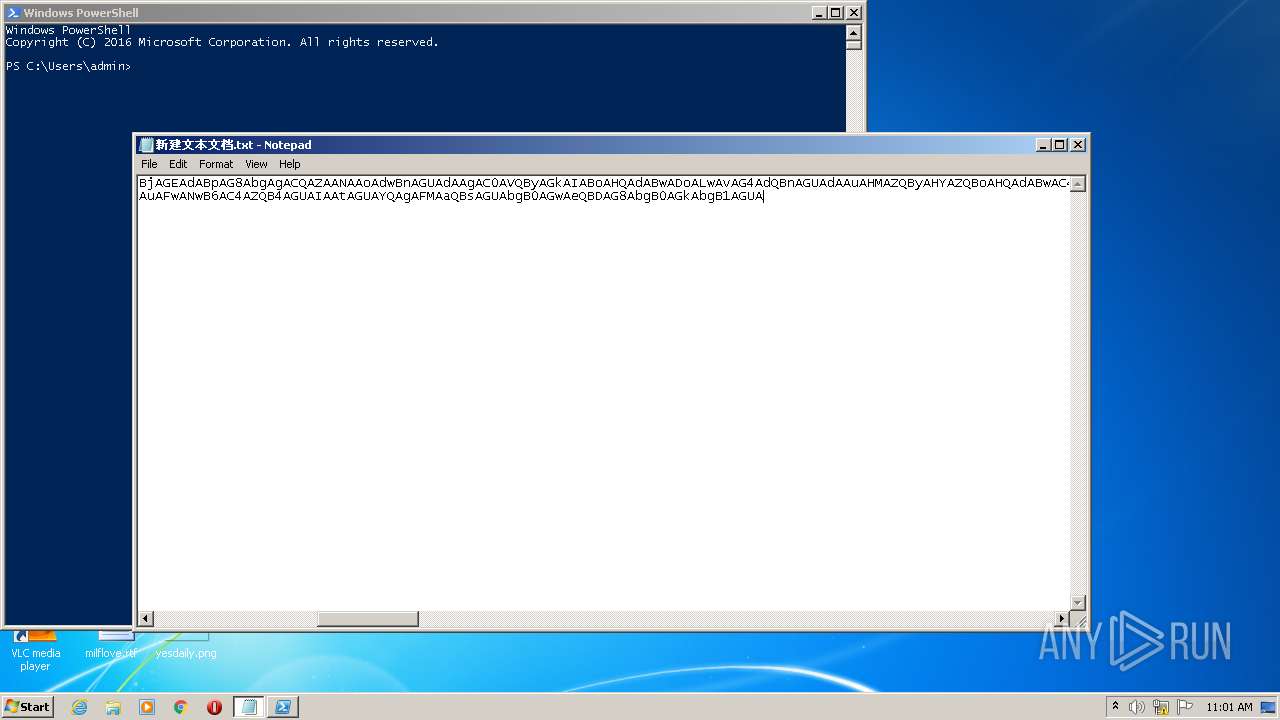This screenshot has width=1280, height=720.
Task: Open the File menu in Notepad
Action: click(149, 164)
